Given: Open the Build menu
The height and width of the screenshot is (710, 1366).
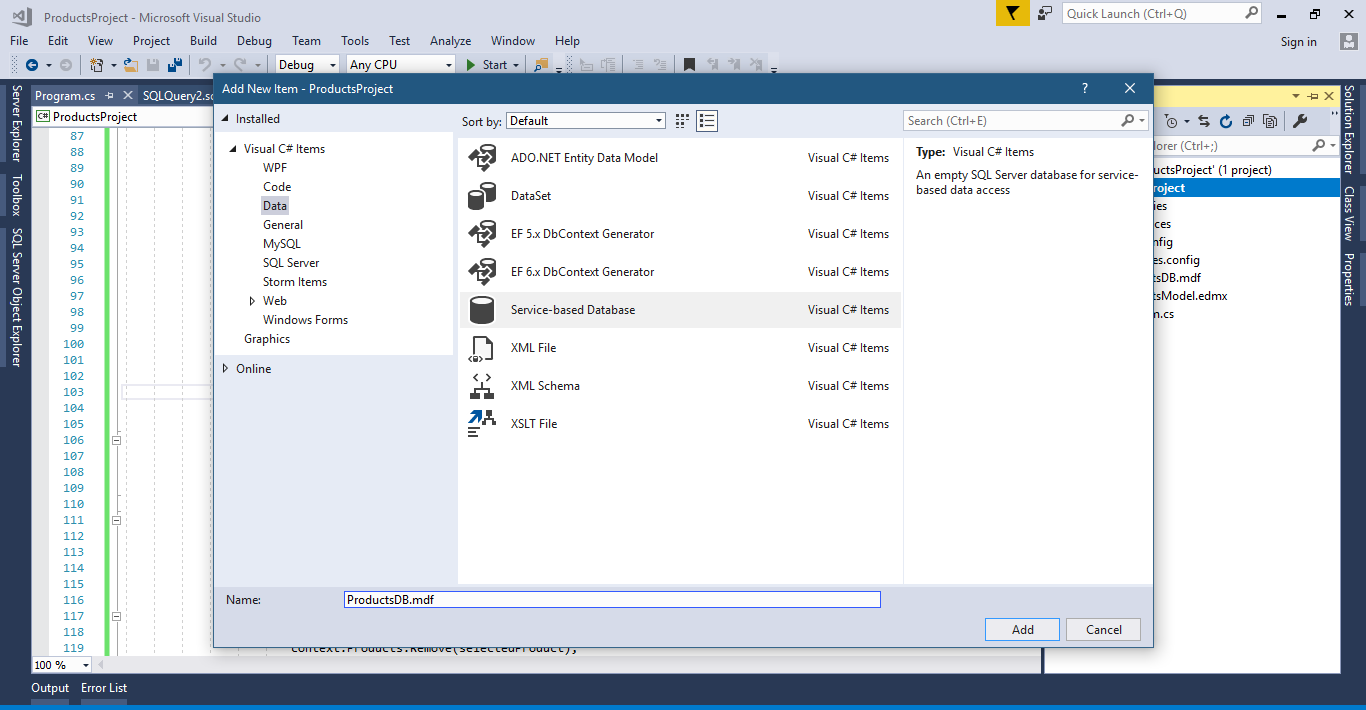Looking at the screenshot, I should pyautogui.click(x=203, y=41).
